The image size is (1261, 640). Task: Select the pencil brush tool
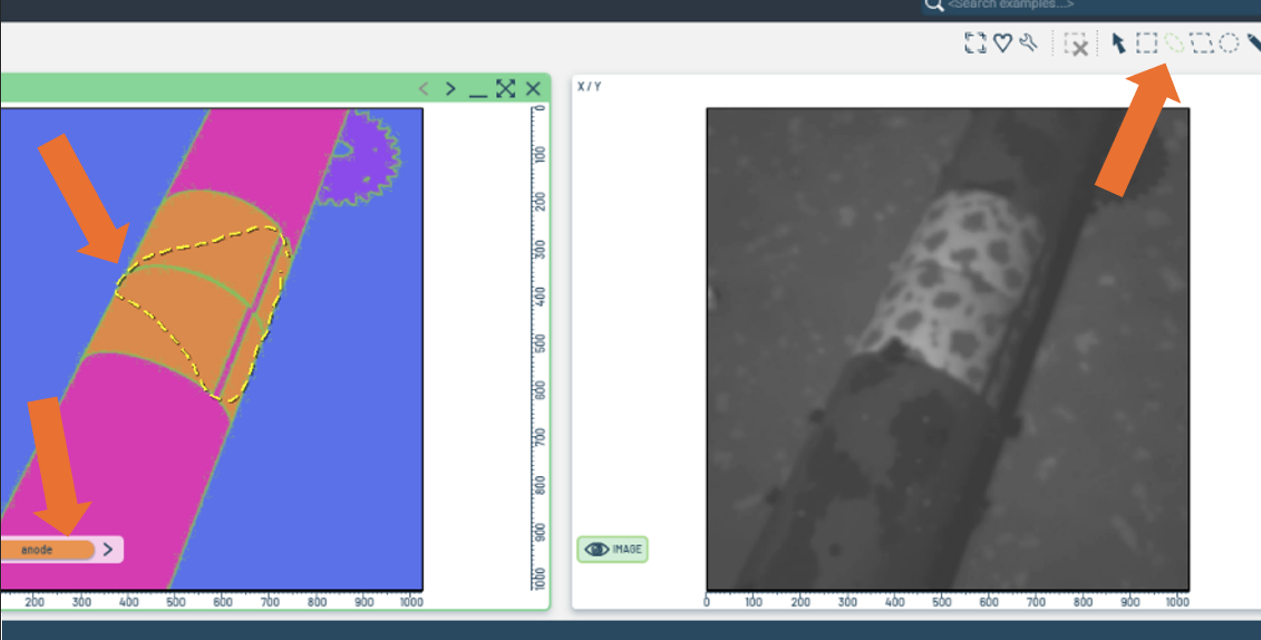[1254, 43]
